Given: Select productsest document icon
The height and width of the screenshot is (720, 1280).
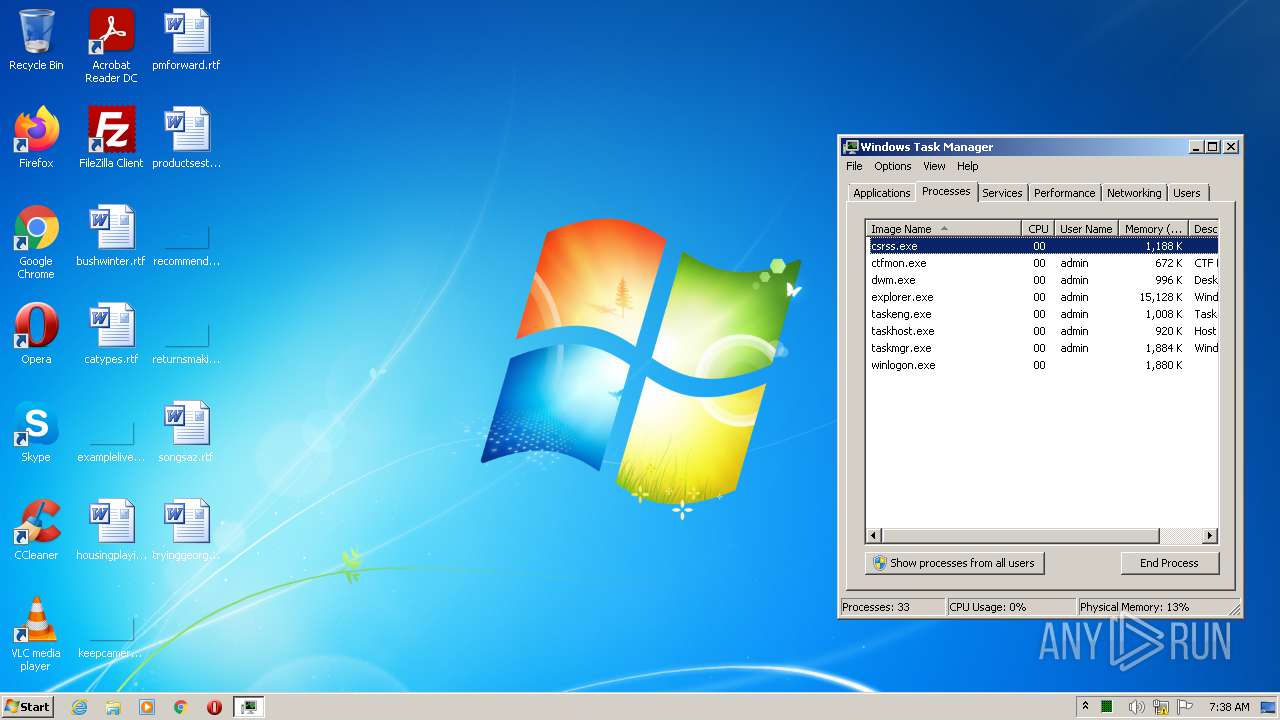Looking at the screenshot, I should (186, 138).
